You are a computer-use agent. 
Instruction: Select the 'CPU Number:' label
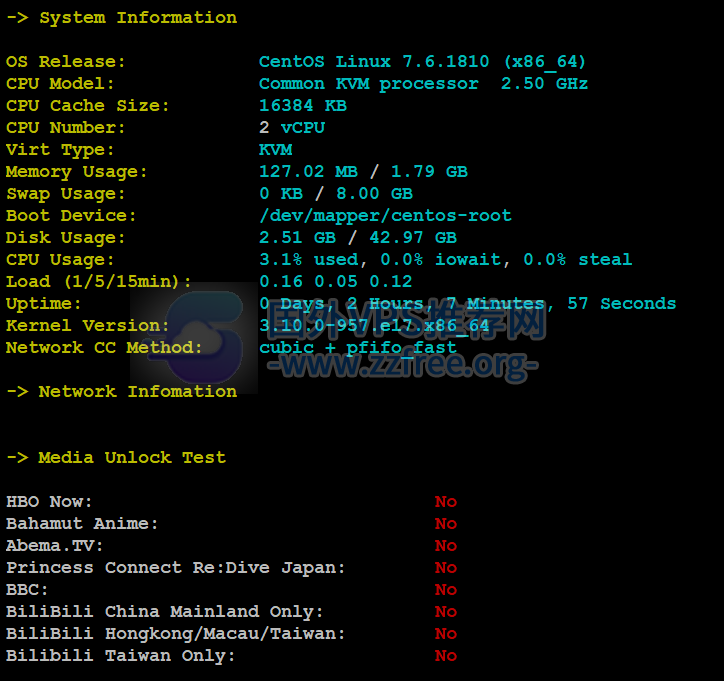pos(66,127)
